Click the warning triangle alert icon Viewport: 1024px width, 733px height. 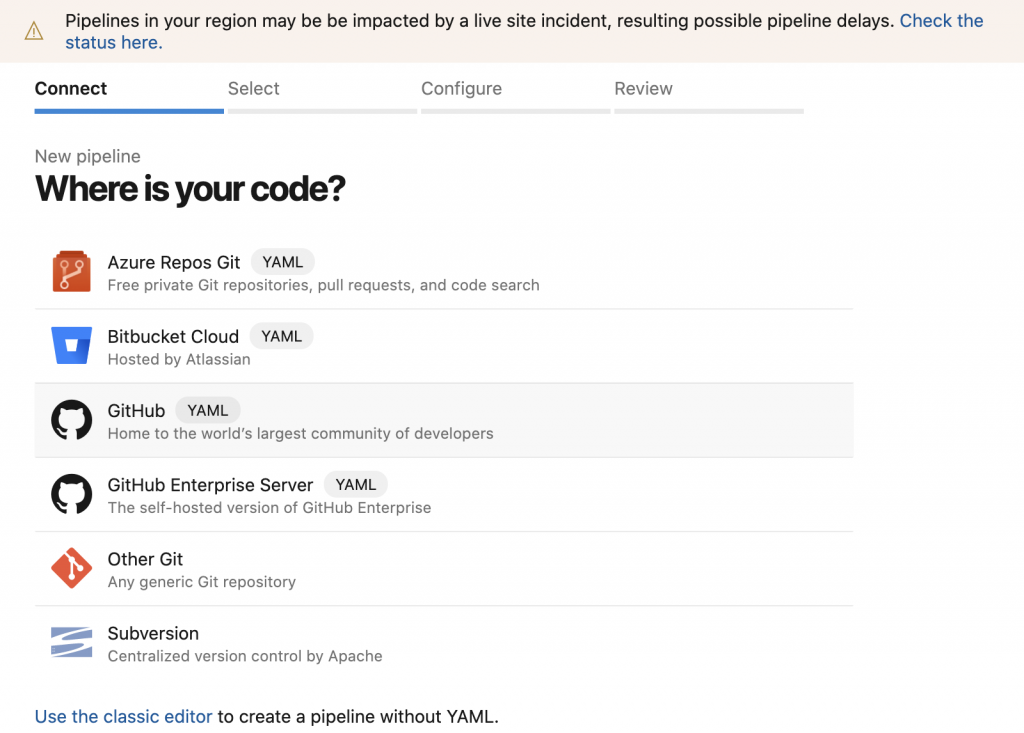point(34,31)
